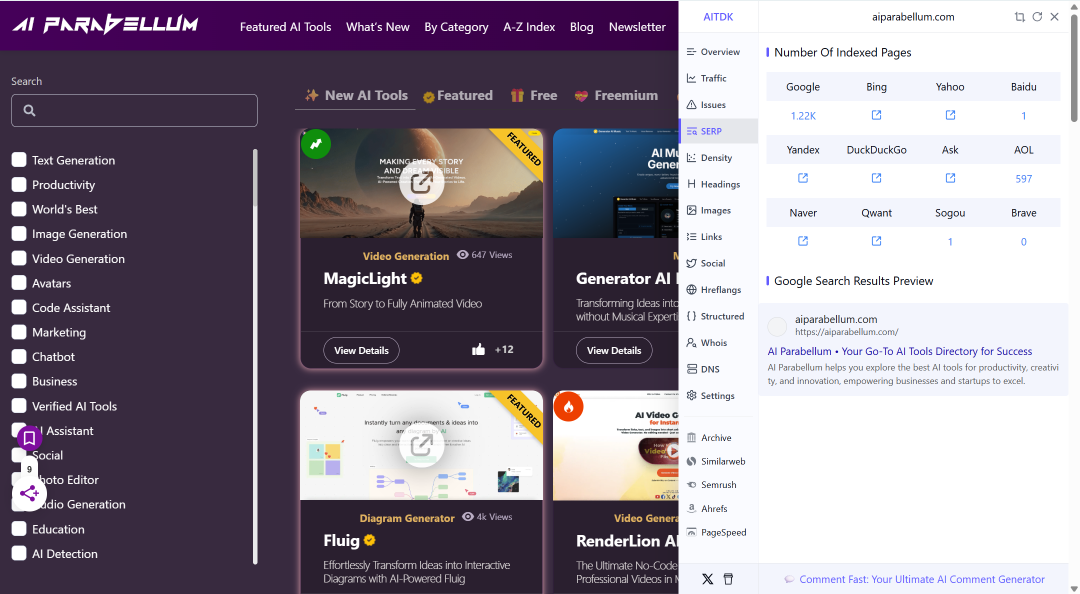The height and width of the screenshot is (594, 1080).
Task: Open Featured AI Tools in top navigation
Action: tap(285, 27)
